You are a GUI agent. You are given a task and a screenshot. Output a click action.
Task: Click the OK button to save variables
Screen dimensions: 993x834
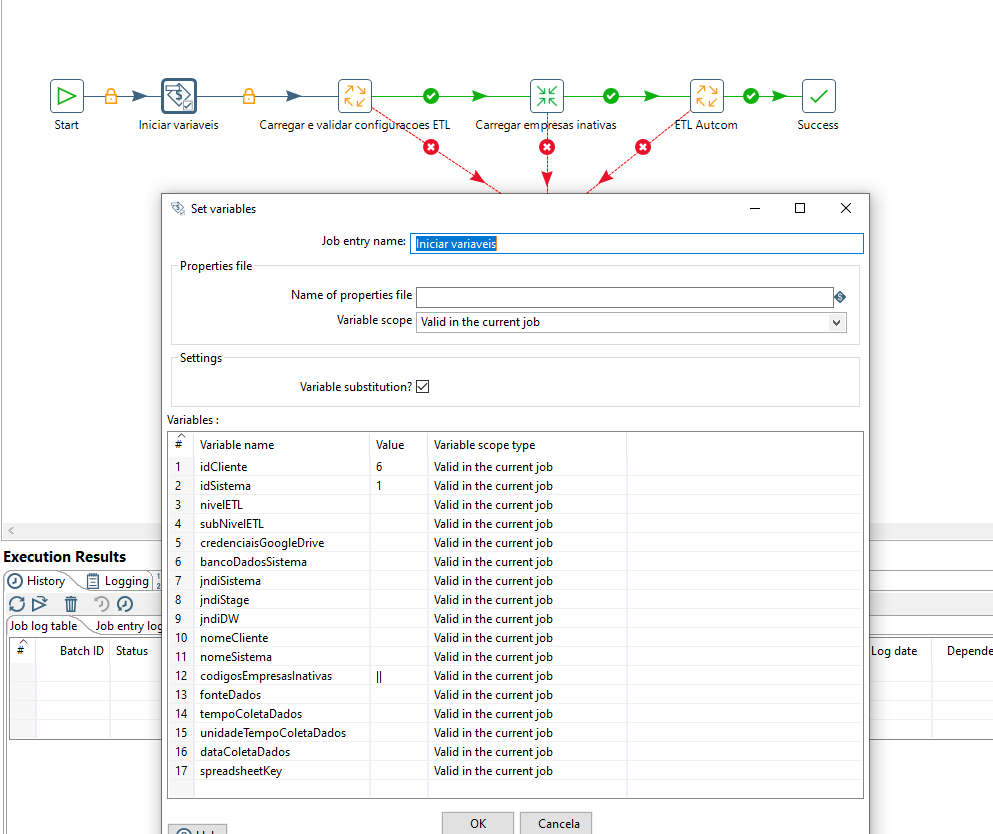coord(477,823)
